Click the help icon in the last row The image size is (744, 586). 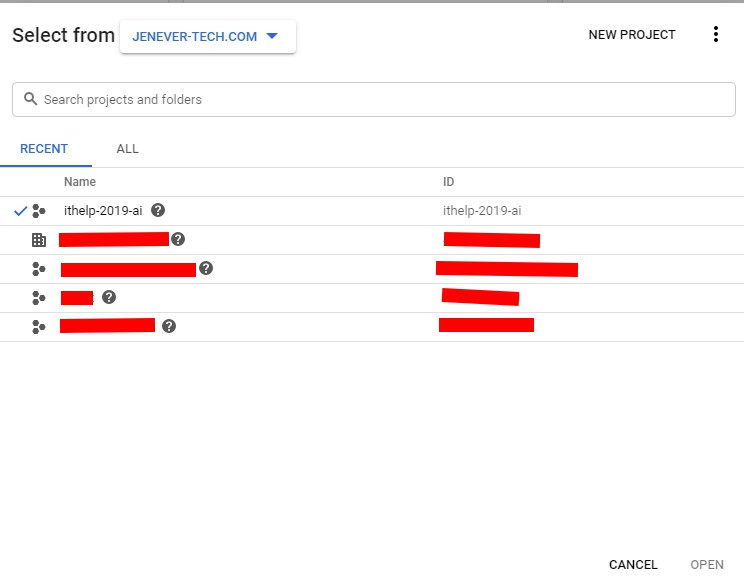click(169, 326)
